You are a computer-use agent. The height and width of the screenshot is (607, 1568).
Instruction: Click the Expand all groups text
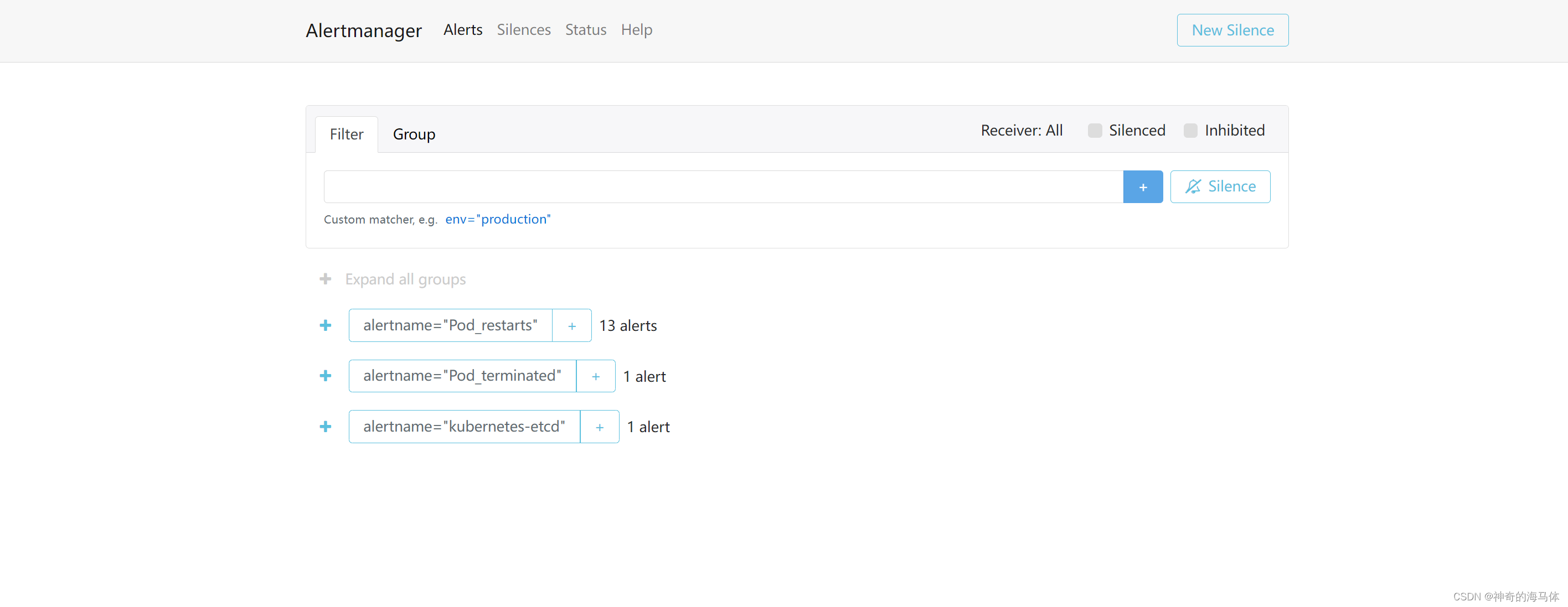point(405,279)
